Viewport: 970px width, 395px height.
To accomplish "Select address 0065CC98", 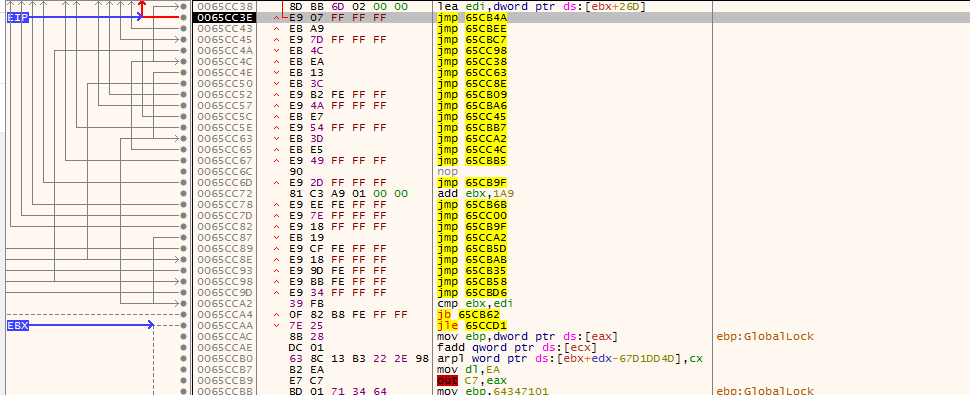I will click(224, 281).
